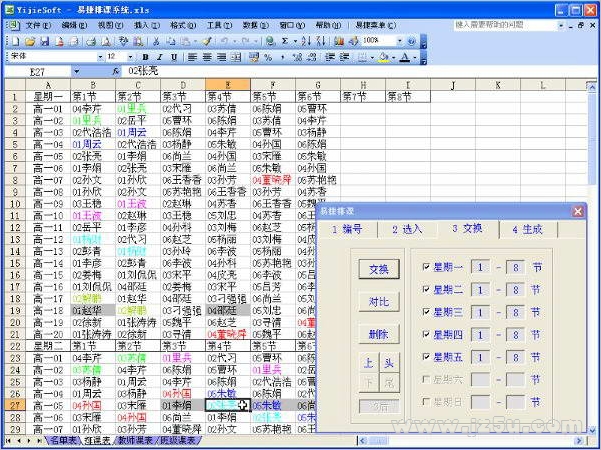The image size is (601, 450).
Task: Run the Spelling check icon
Action: coord(123,41)
